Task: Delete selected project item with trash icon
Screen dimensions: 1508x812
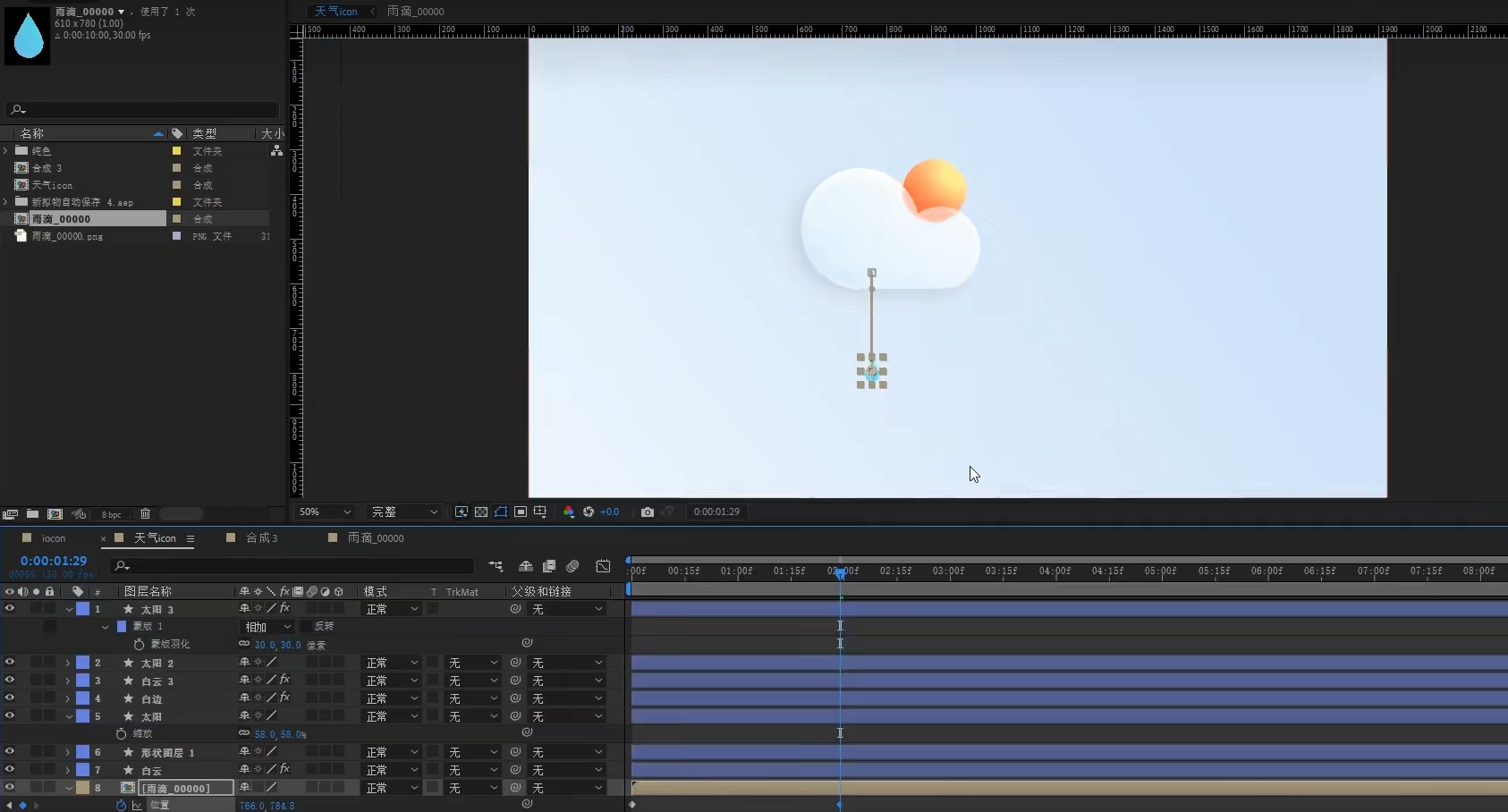Action: pos(145,514)
